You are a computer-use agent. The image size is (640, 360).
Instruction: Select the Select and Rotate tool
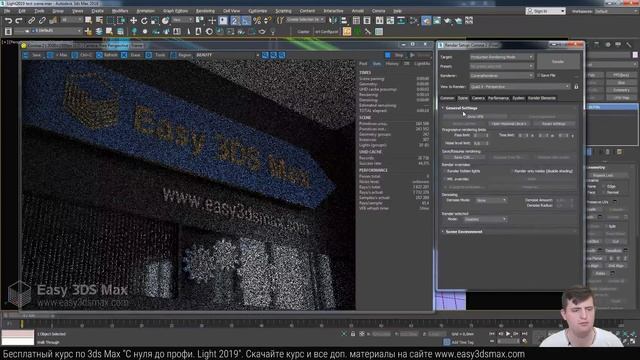(144, 20)
